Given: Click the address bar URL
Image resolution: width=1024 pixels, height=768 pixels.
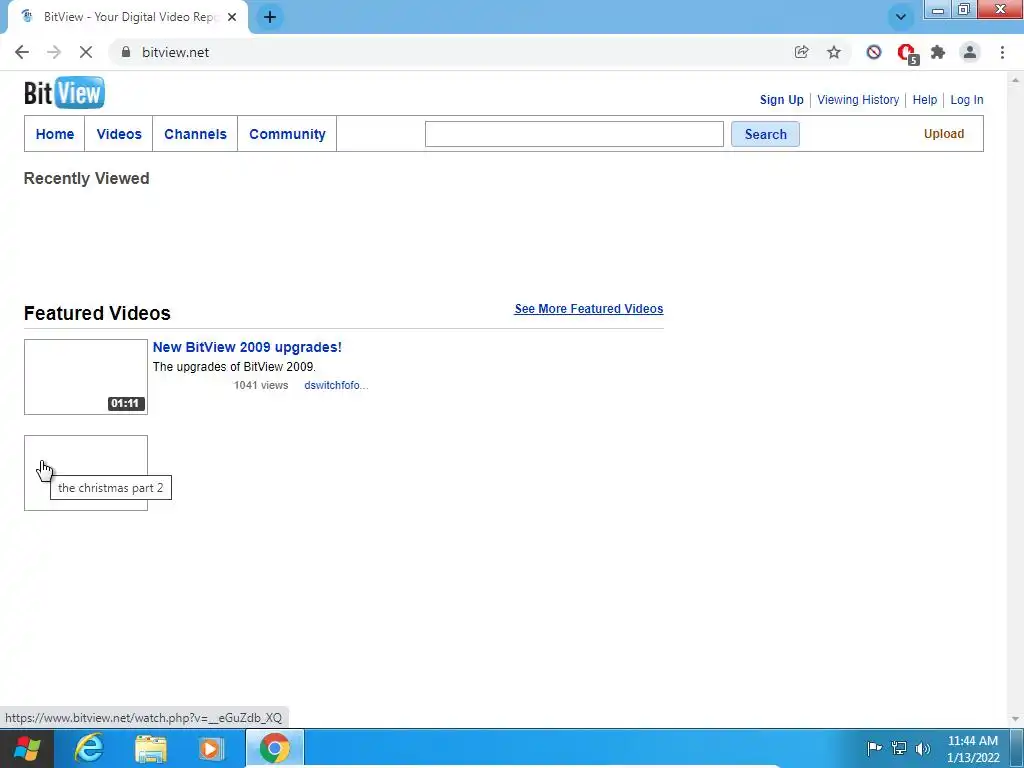Looking at the screenshot, I should point(176,52).
